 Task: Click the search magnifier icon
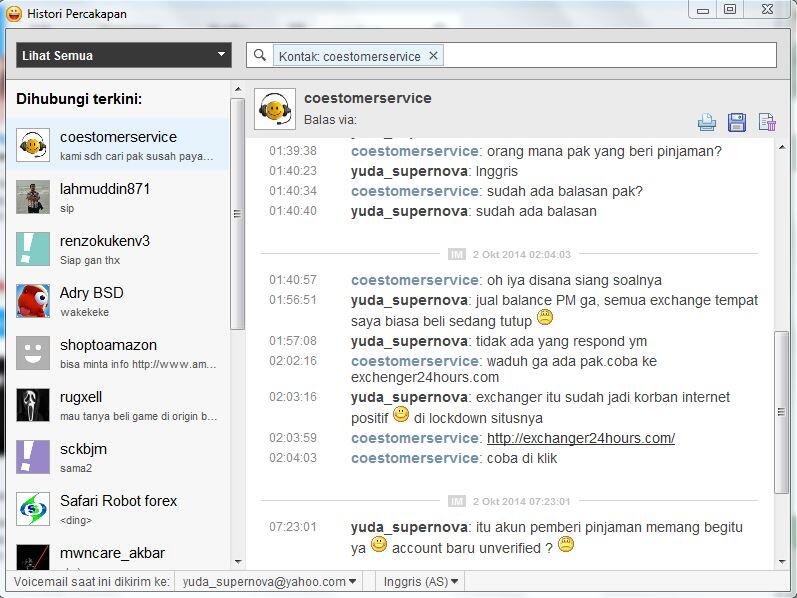coord(260,55)
